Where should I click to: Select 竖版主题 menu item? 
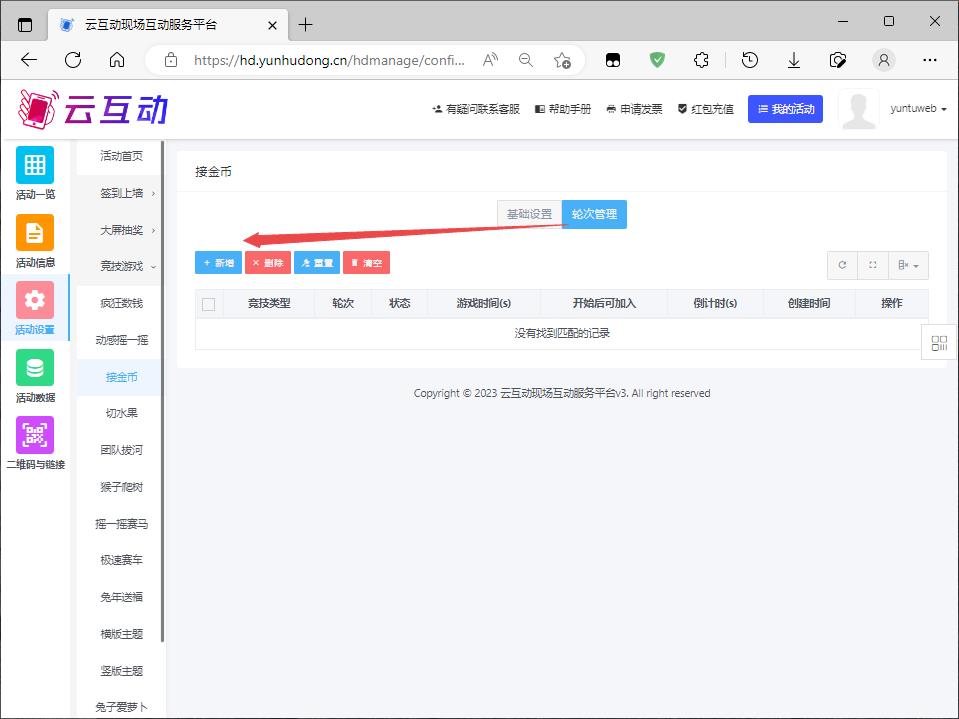(121, 671)
